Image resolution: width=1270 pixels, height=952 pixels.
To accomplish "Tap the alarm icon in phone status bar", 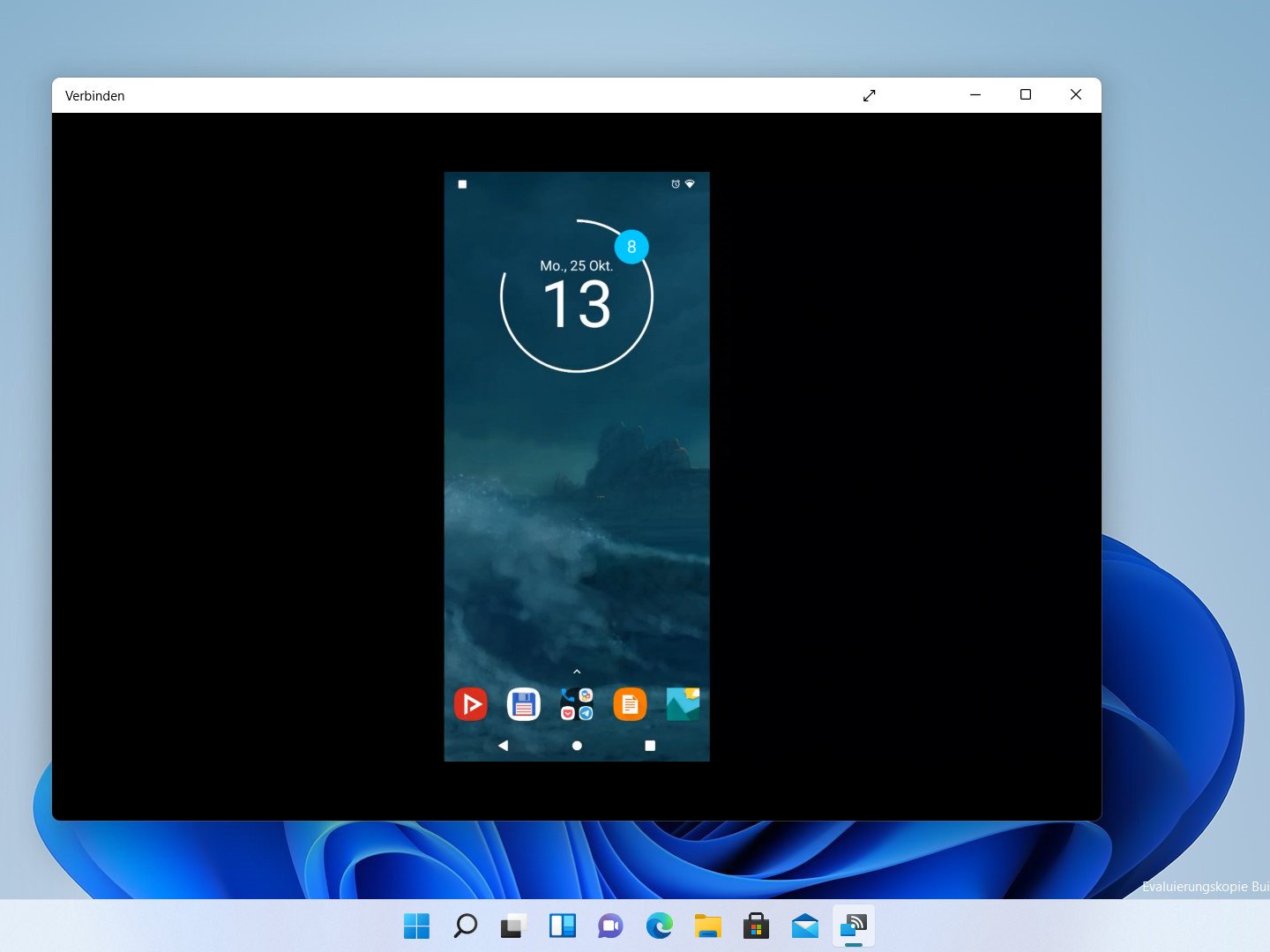I will 676,184.
